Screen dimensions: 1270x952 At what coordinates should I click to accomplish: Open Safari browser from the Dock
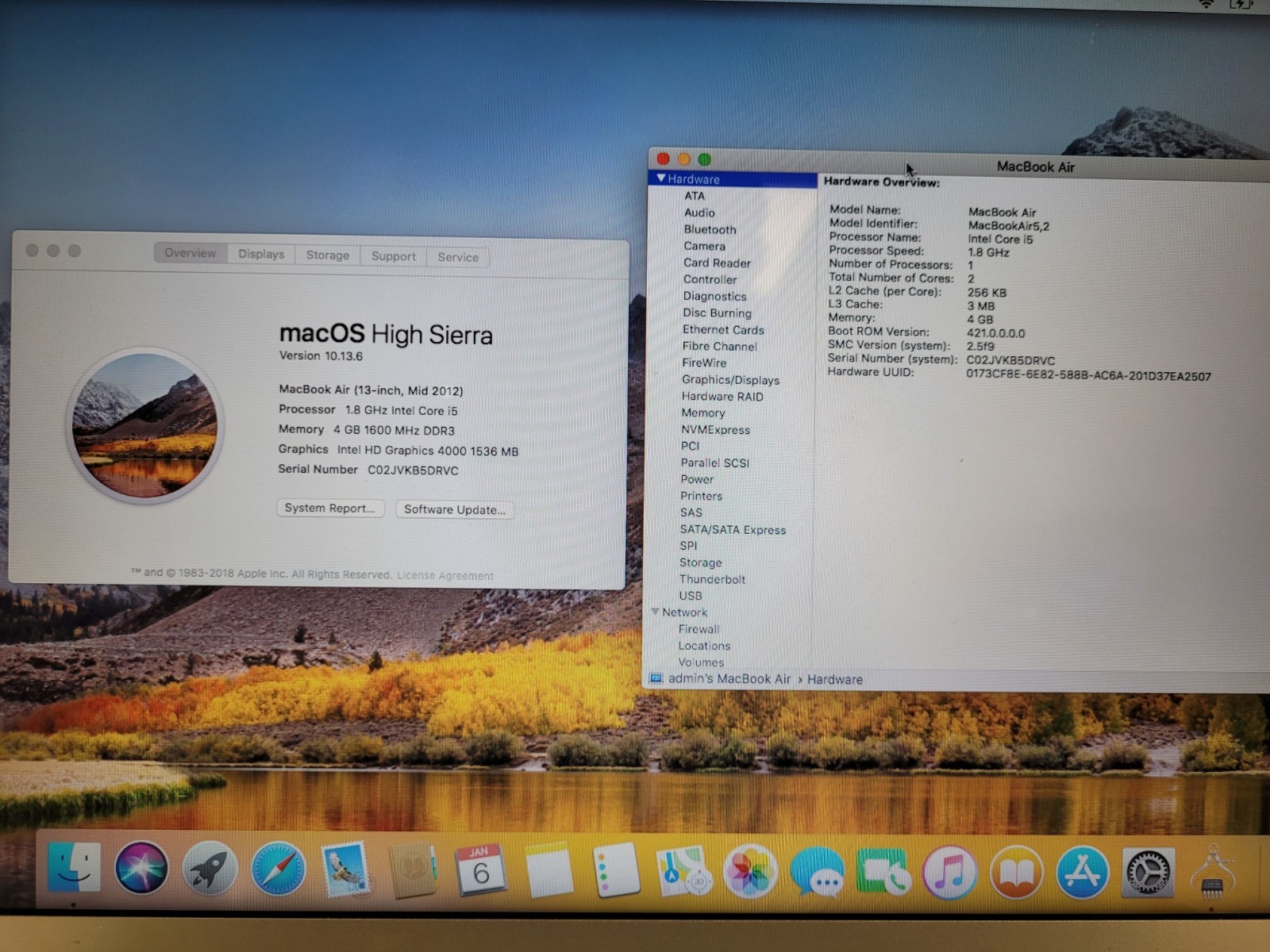pos(278,869)
